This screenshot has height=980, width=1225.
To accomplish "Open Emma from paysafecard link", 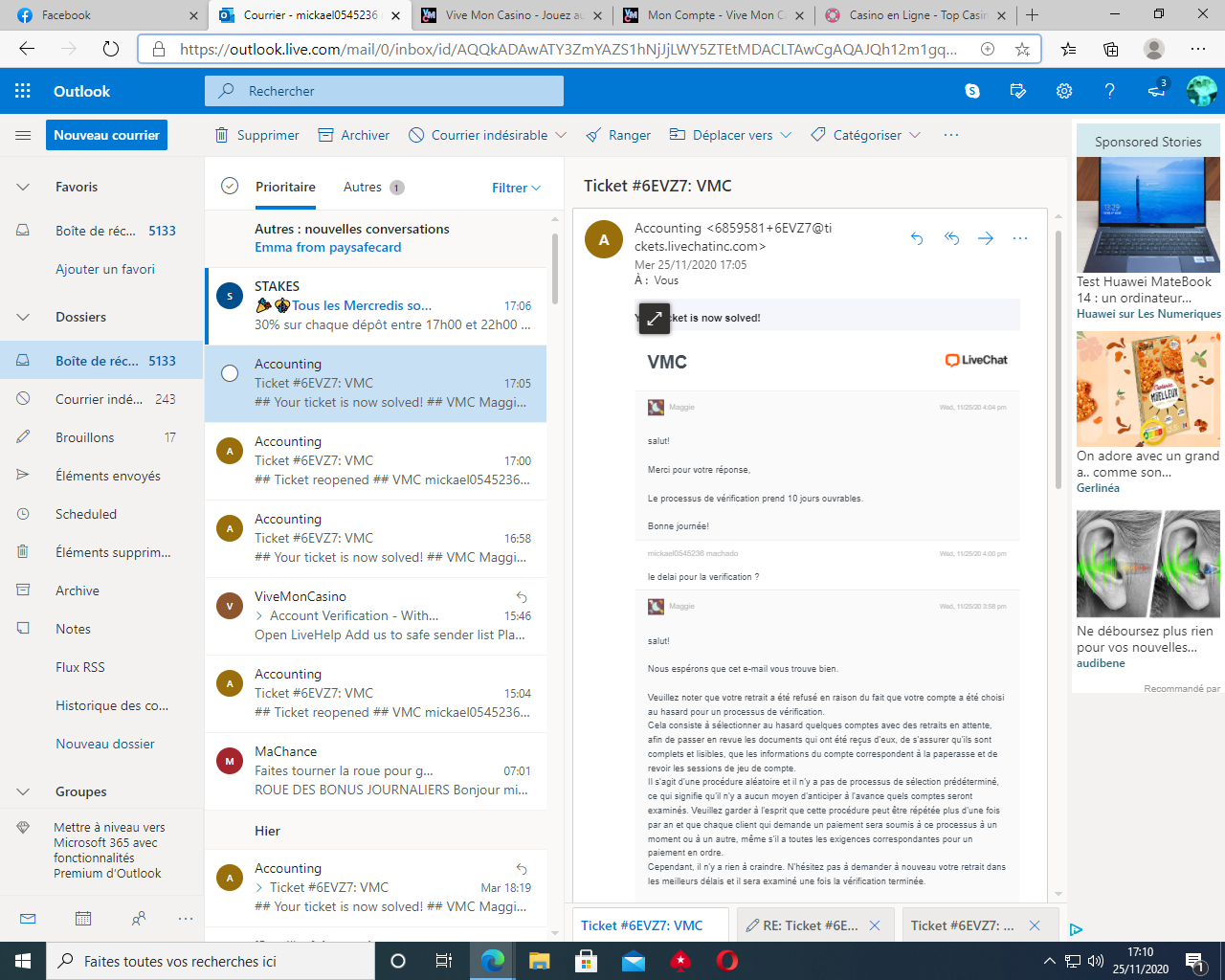I will pyautogui.click(x=328, y=247).
